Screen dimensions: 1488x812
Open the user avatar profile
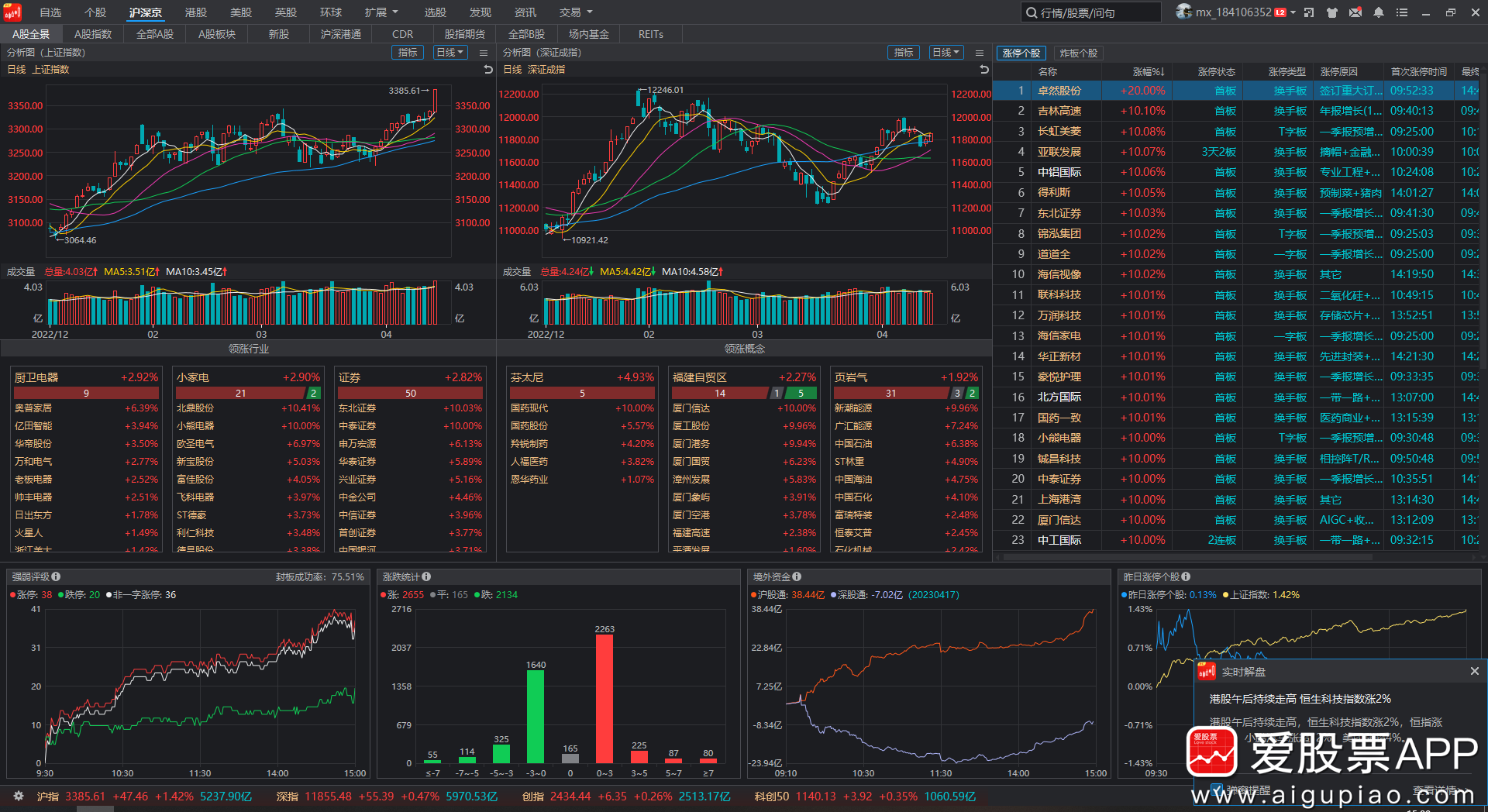1183,12
